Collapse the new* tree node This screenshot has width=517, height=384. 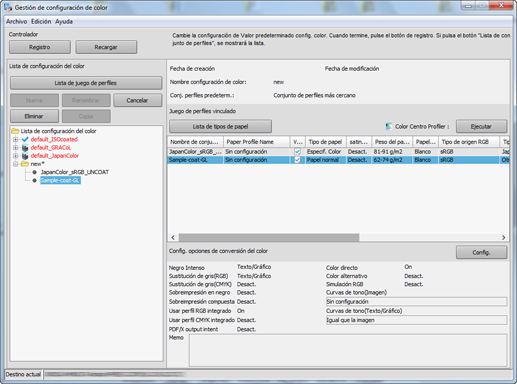[15, 164]
